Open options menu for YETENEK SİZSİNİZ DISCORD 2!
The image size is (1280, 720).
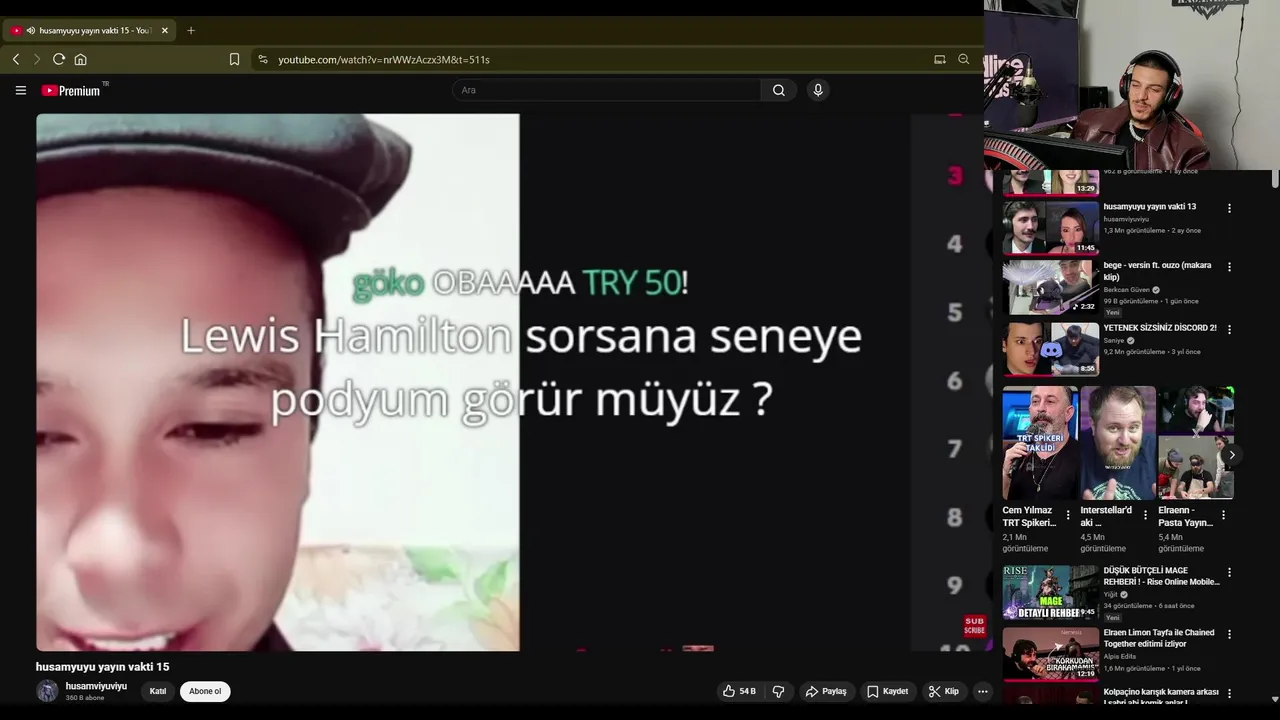(x=1230, y=329)
